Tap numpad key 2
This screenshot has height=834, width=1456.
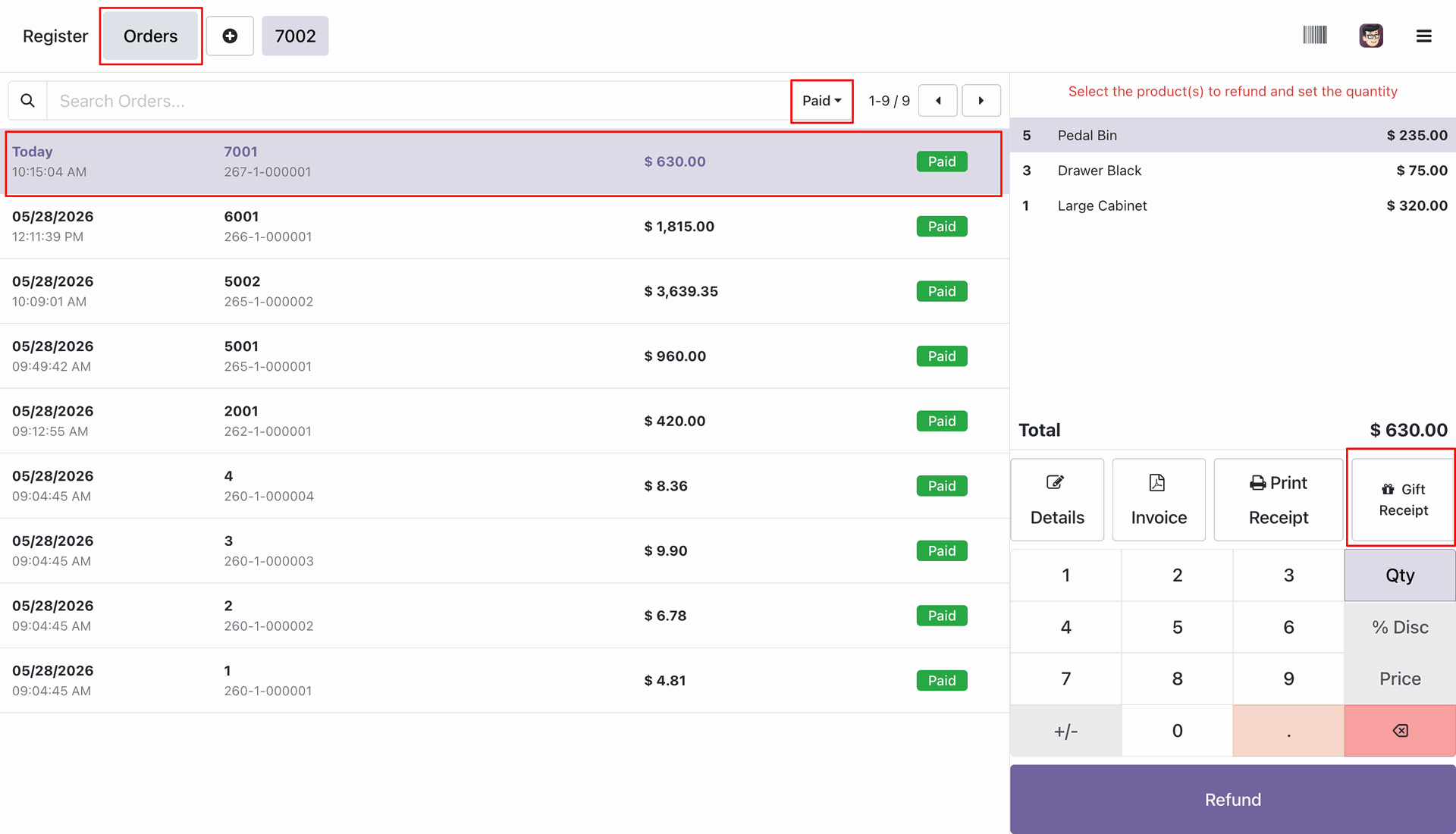(1177, 575)
